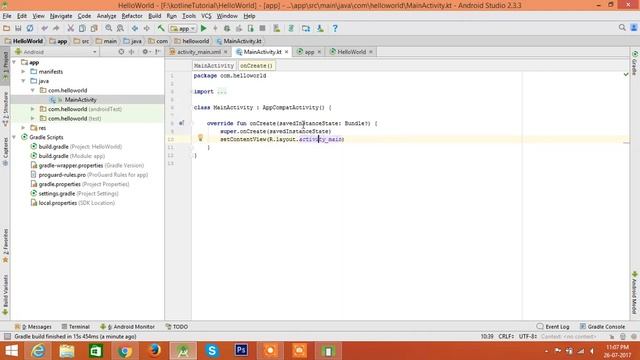Click the scroll from source target icon

121,52
